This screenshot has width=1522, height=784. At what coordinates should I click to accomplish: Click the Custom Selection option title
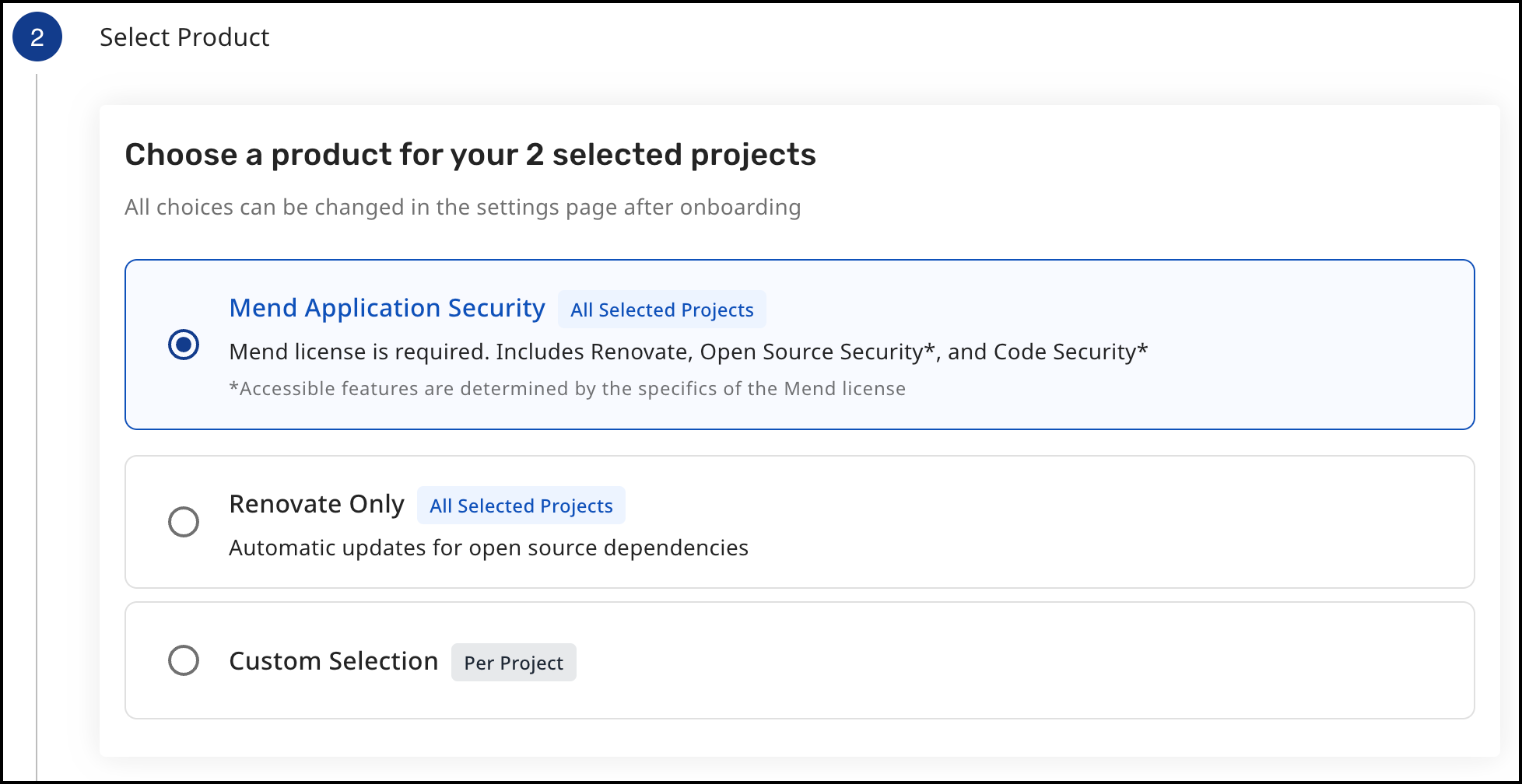pos(334,661)
